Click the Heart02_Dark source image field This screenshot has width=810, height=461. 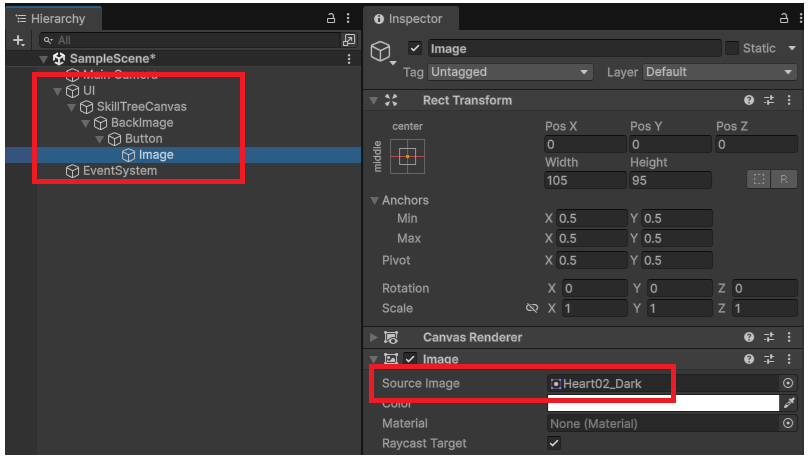[663, 383]
